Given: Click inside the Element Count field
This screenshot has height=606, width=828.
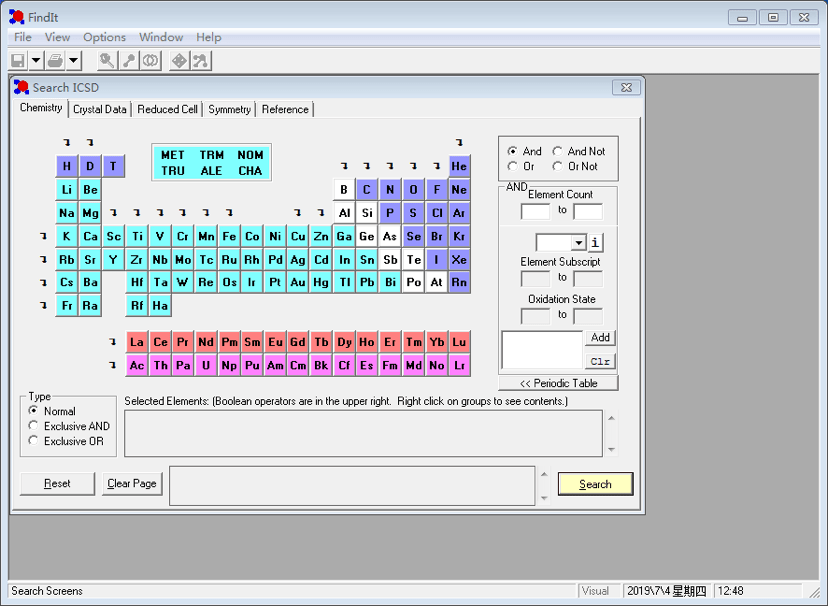Looking at the screenshot, I should coord(536,212).
